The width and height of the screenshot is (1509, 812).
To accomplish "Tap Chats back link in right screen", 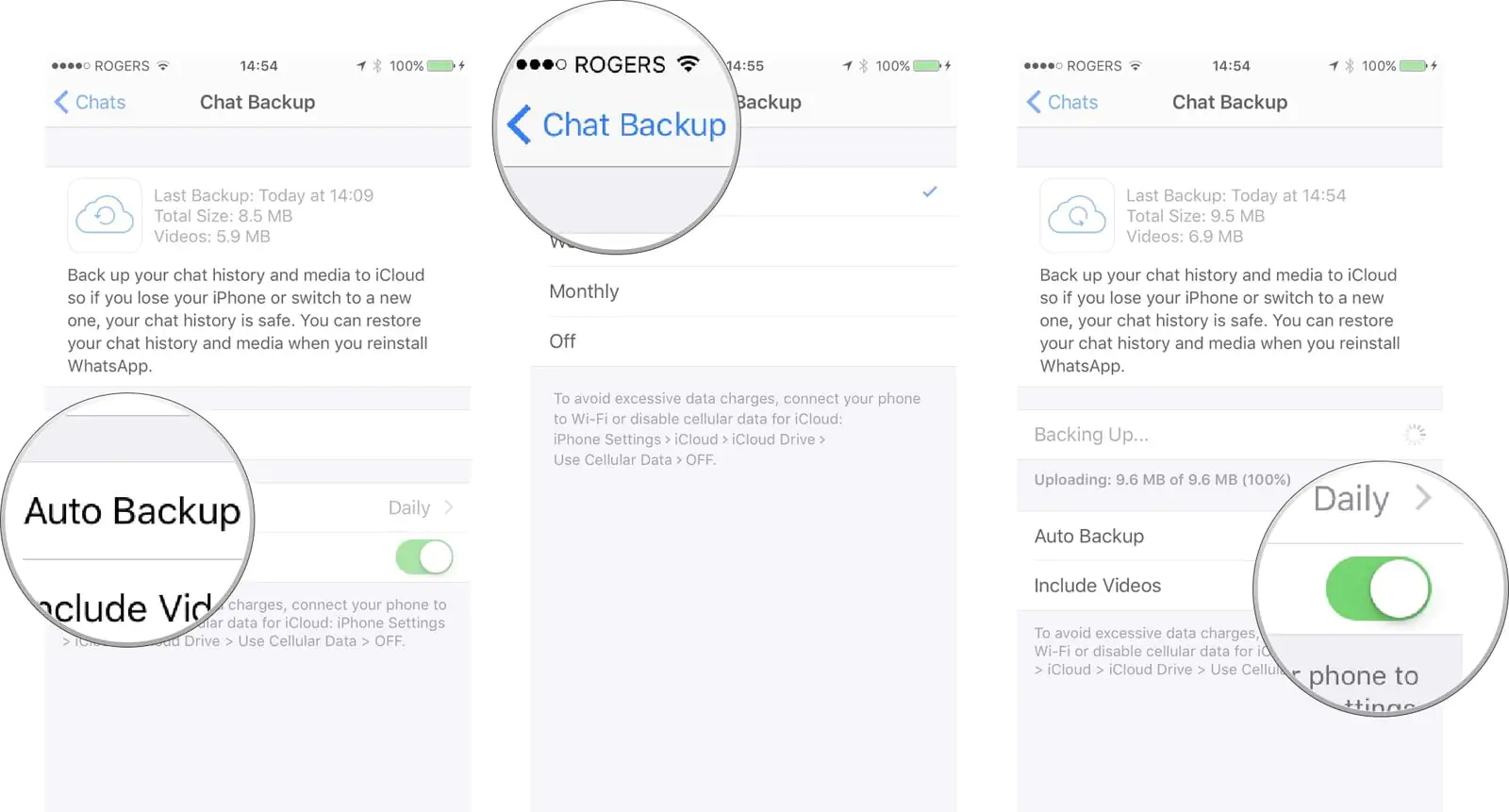I will (x=1072, y=102).
